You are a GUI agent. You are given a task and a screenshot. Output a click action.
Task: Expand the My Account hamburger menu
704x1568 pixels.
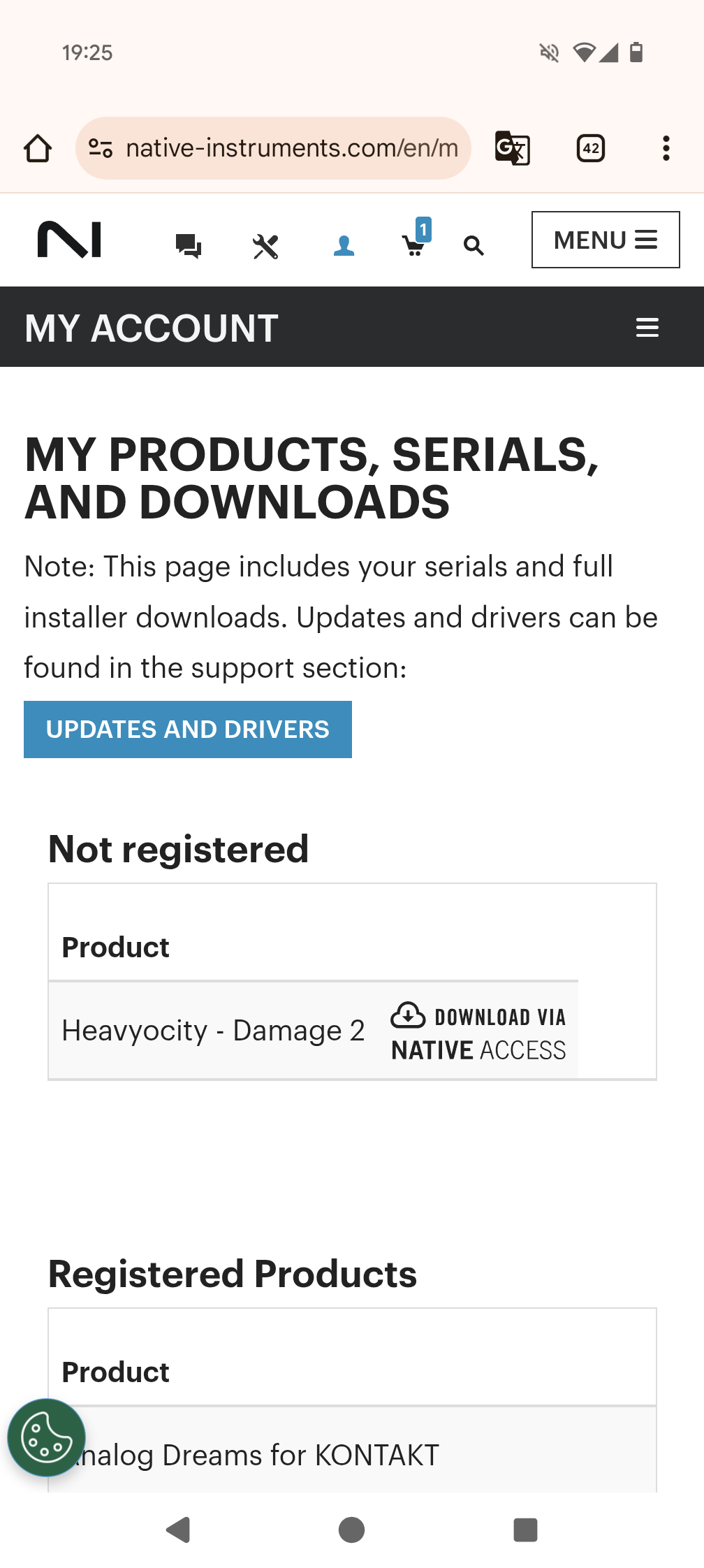click(x=647, y=327)
